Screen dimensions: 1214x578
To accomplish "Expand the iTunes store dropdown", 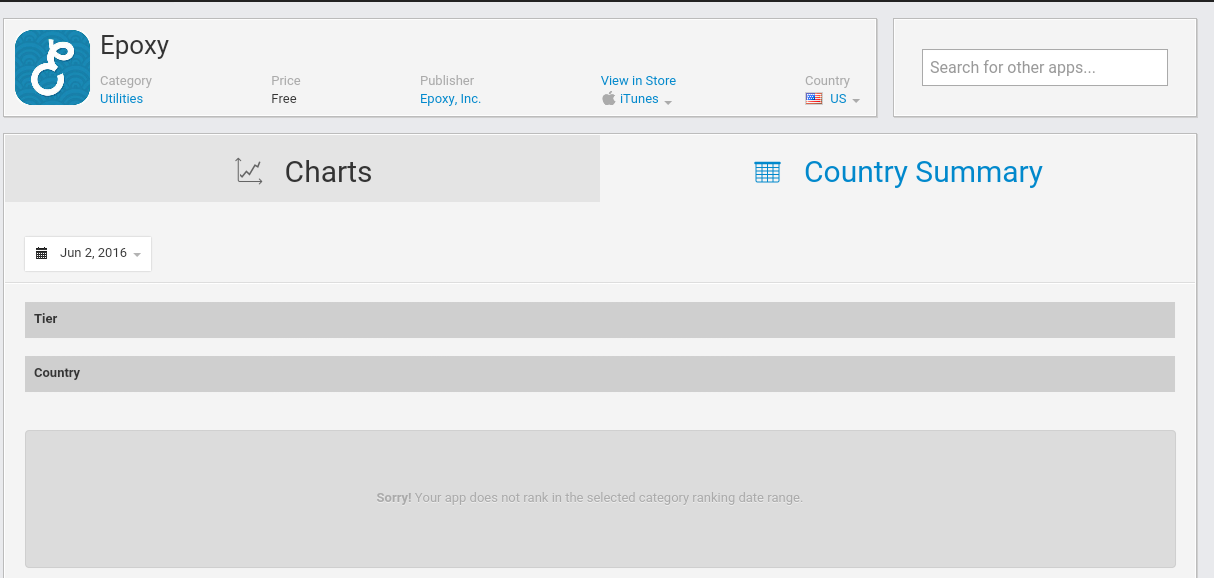I will [668, 101].
